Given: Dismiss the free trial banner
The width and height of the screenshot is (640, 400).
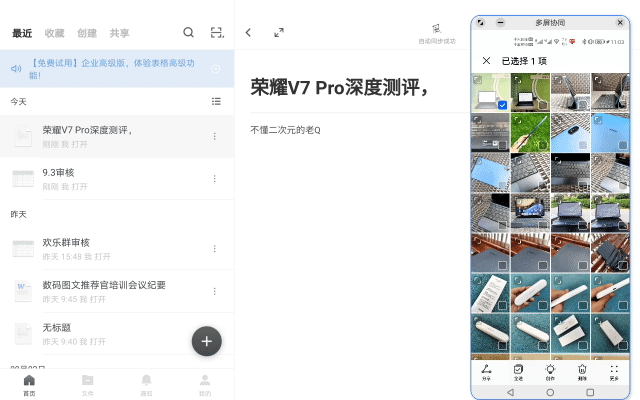Looking at the screenshot, I should click(x=216, y=69).
